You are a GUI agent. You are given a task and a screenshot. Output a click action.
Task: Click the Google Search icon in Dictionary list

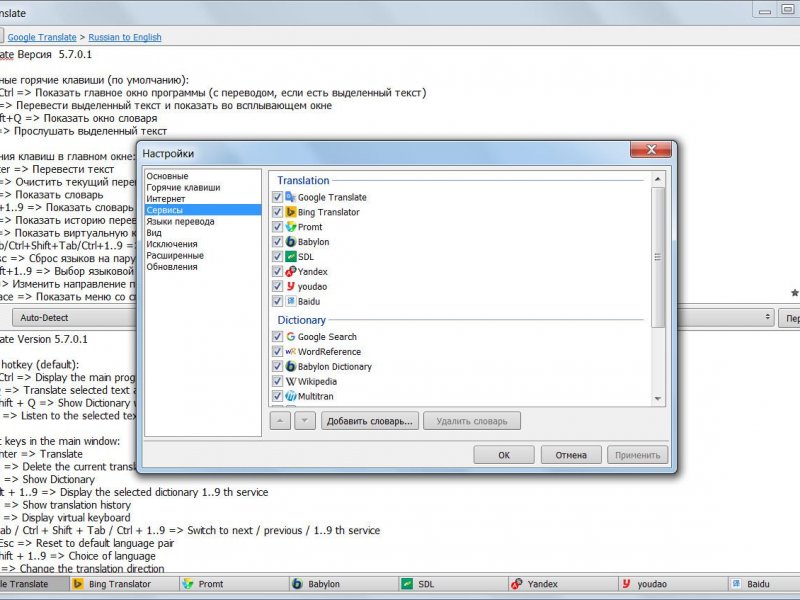291,336
